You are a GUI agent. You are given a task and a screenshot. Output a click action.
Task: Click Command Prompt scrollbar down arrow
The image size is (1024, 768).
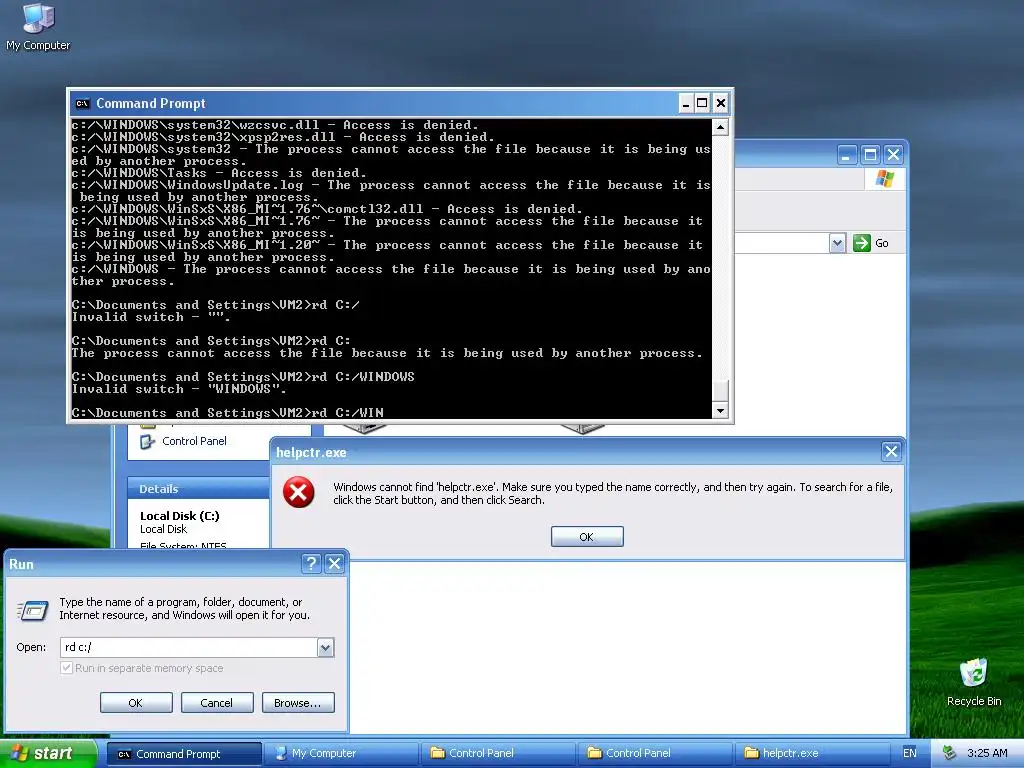720,411
